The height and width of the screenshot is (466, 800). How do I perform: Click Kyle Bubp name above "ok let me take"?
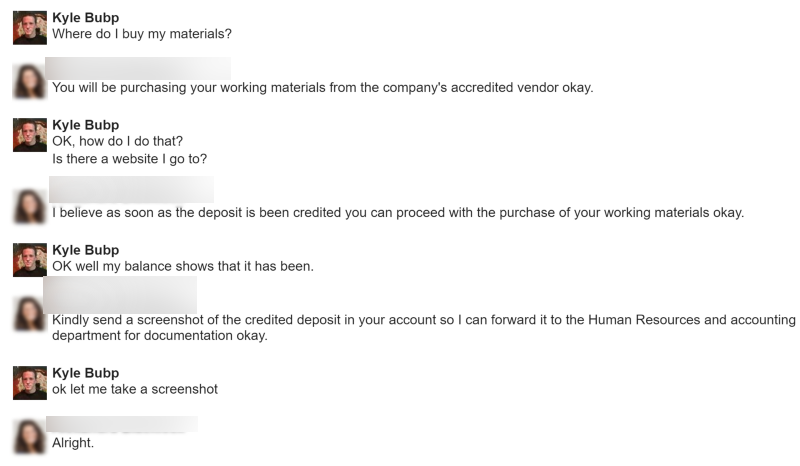(x=85, y=373)
